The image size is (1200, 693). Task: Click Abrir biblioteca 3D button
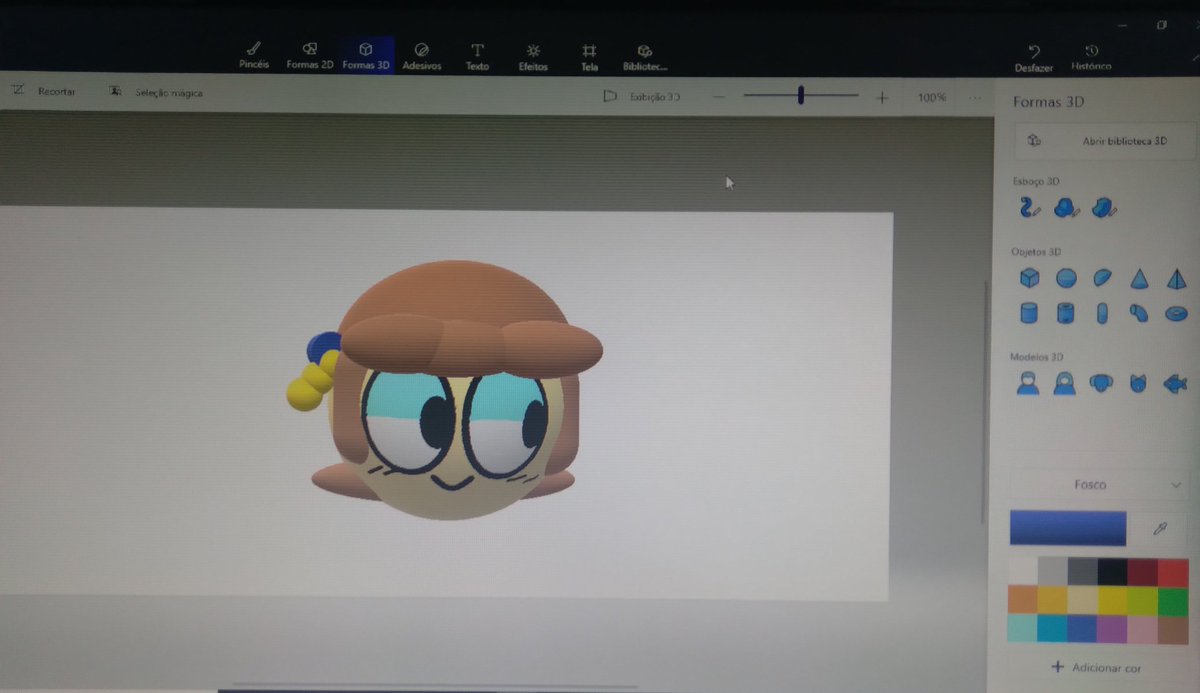pos(1104,141)
